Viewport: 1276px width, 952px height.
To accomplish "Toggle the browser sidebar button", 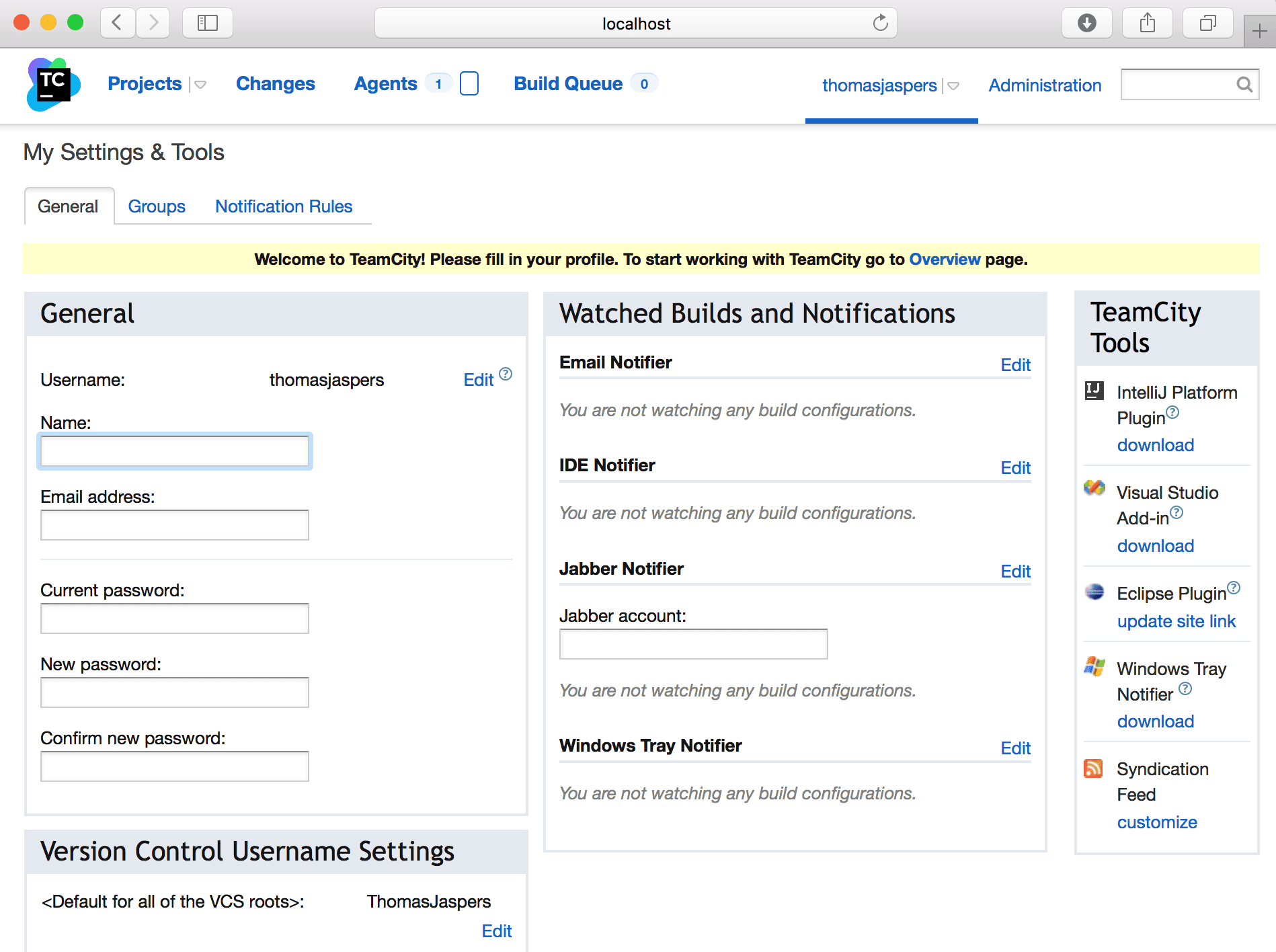I will pyautogui.click(x=208, y=24).
